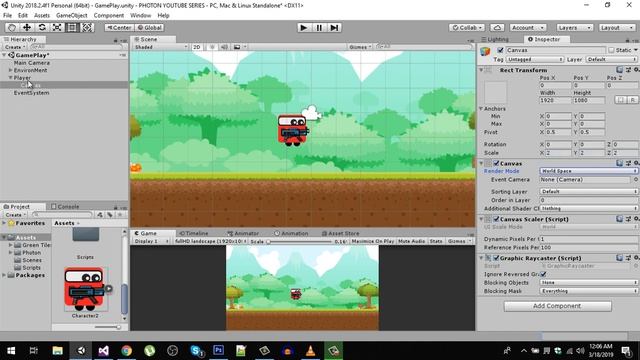Open scene effects image icon
The image size is (640, 360).
point(237,47)
